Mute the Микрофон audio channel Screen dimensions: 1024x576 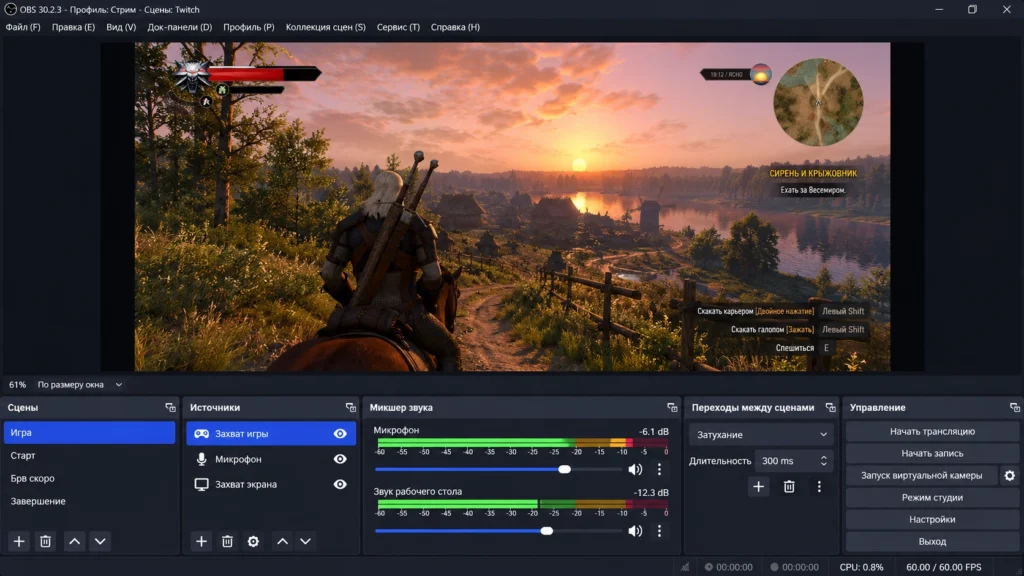(x=635, y=470)
